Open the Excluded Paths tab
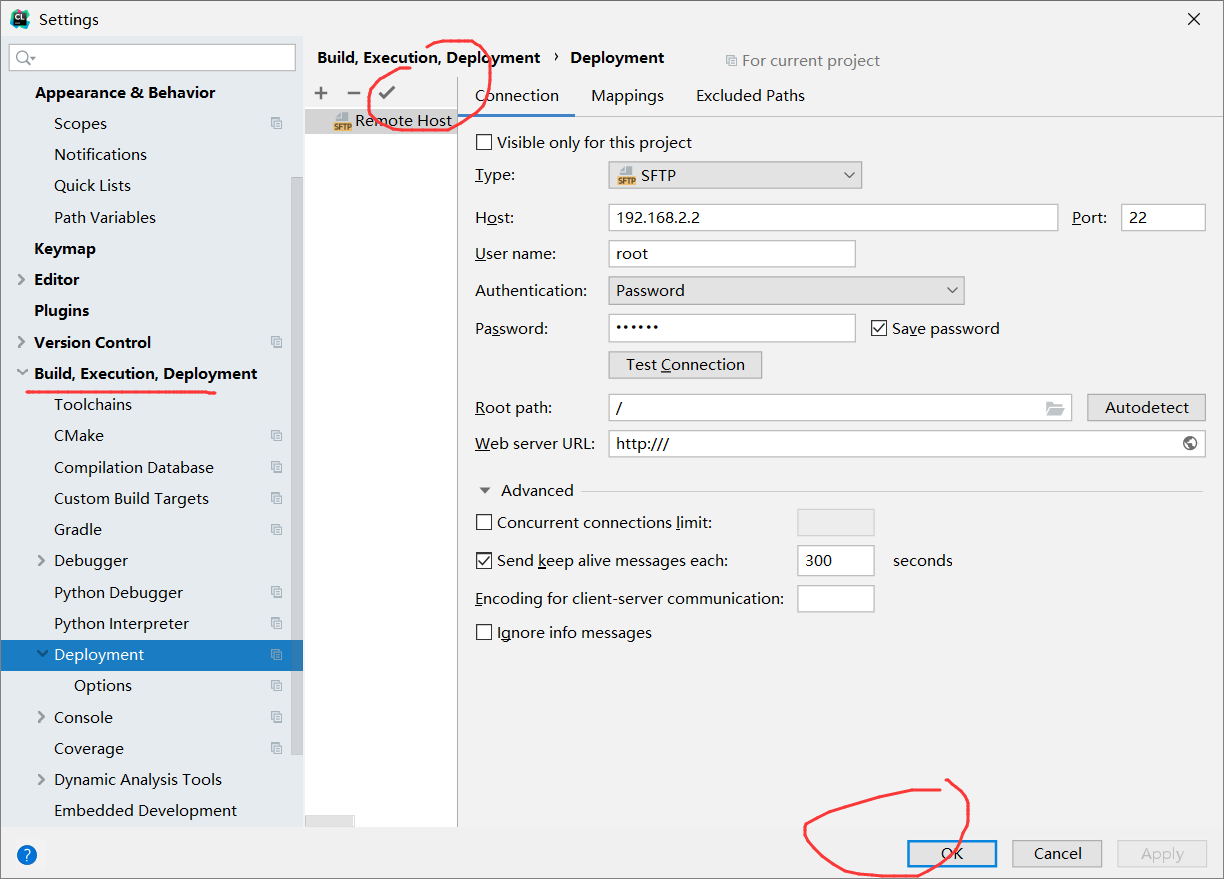The image size is (1224, 879). coord(750,96)
